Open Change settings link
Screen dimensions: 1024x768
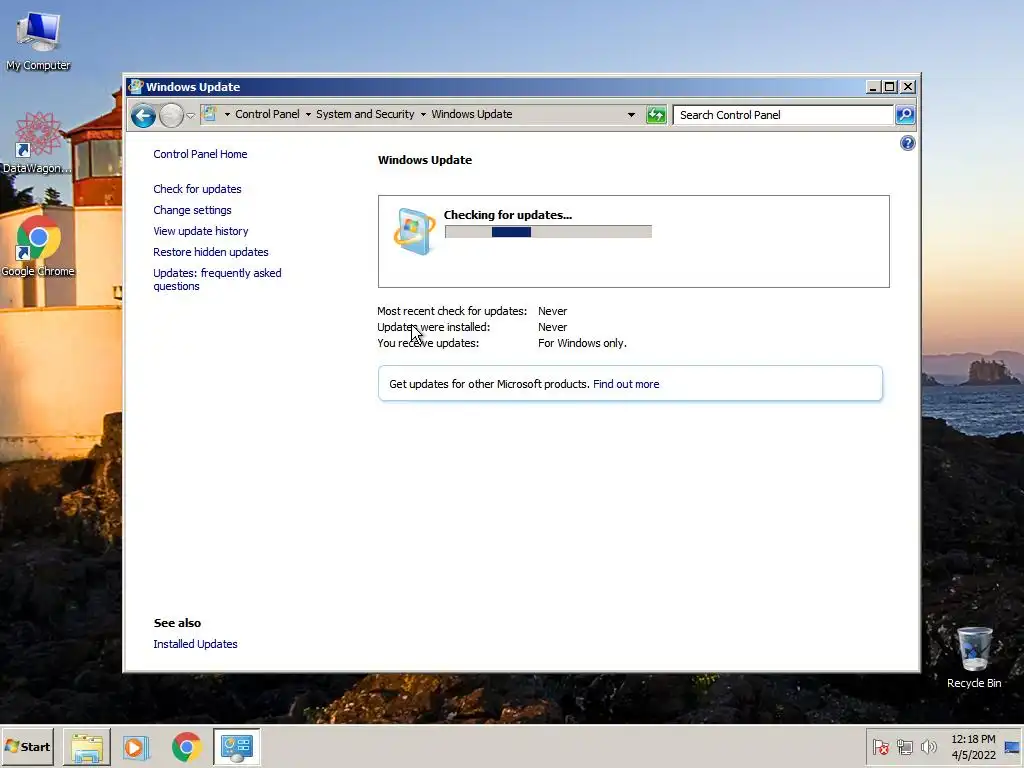(192, 210)
